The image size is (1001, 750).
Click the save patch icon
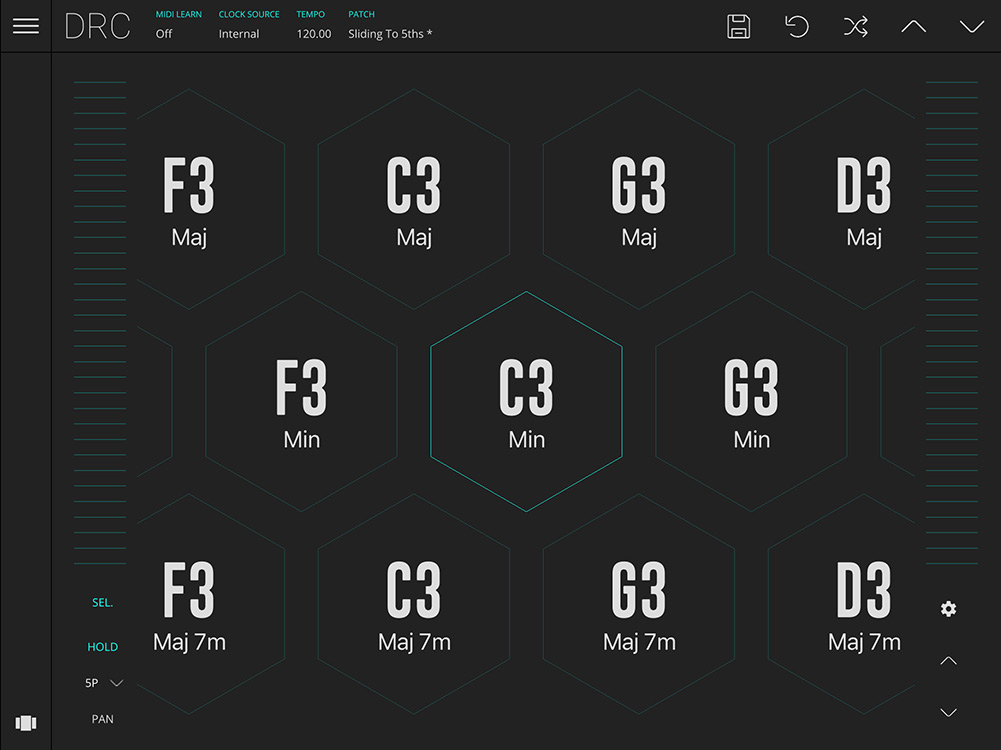coord(738,27)
